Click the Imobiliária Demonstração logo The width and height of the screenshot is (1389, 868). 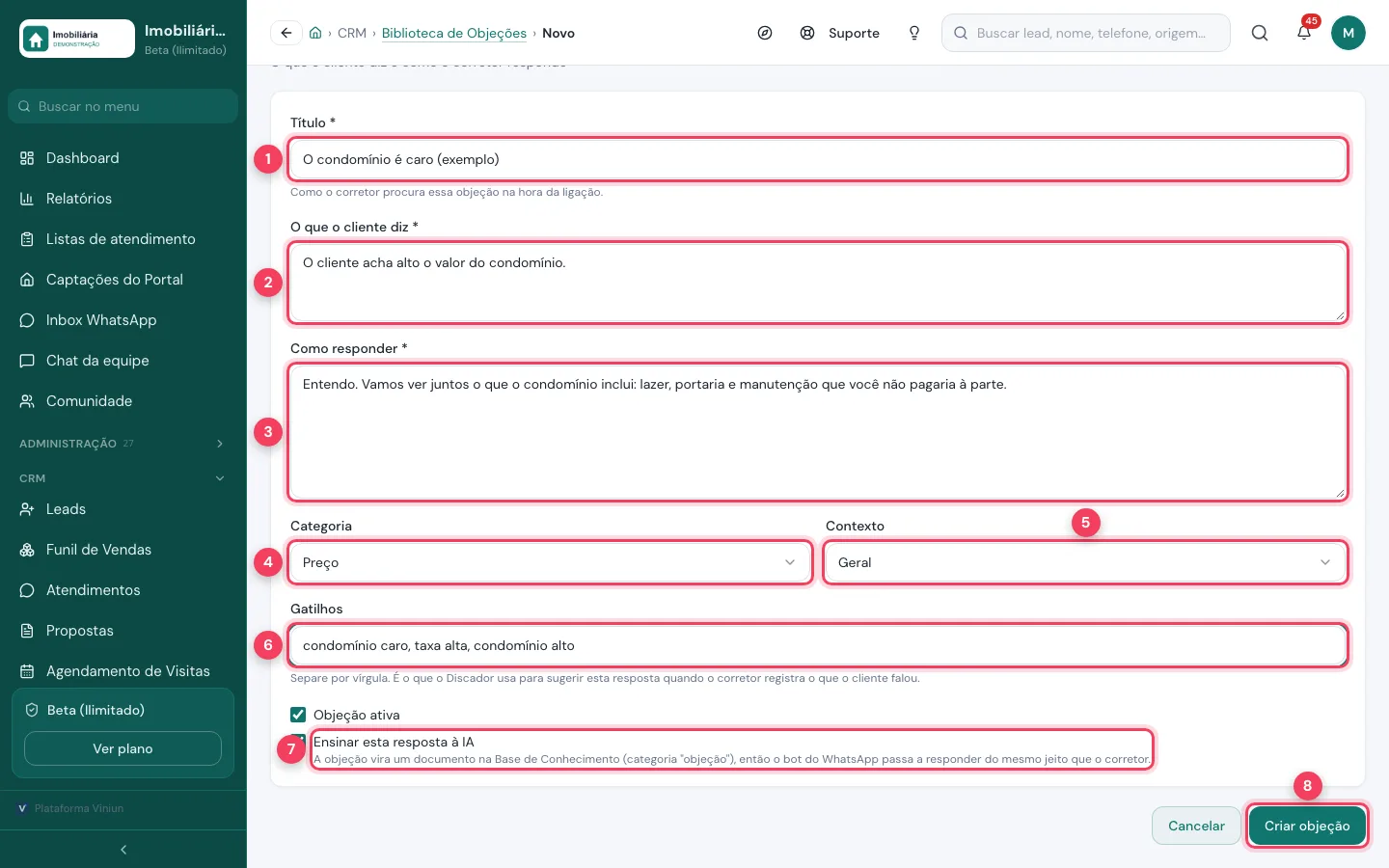coord(77,39)
